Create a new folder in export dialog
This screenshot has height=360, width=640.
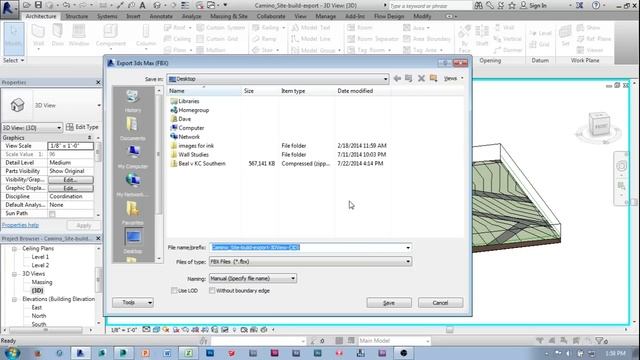433,78
